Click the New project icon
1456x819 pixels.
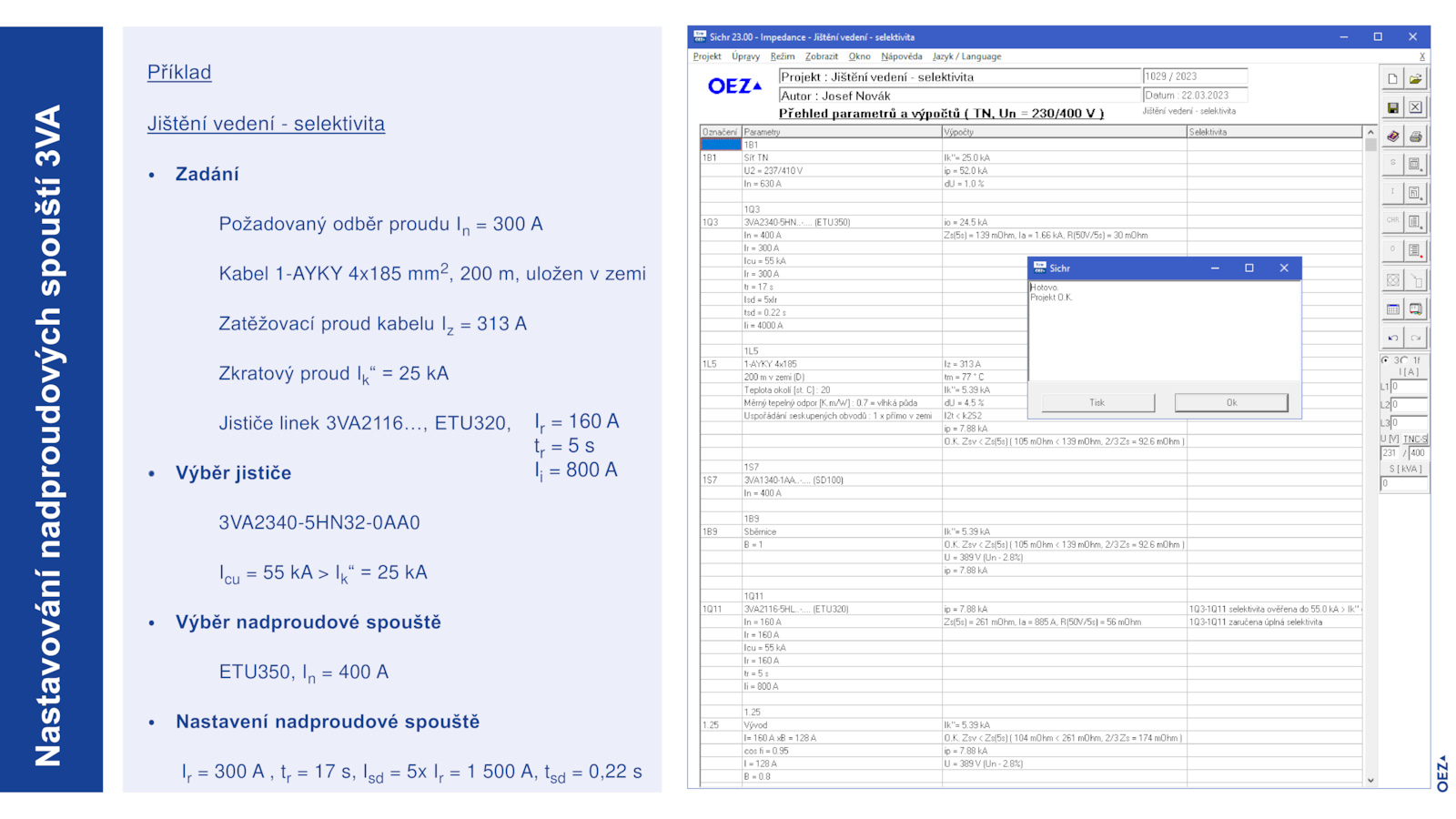pyautogui.click(x=1392, y=79)
